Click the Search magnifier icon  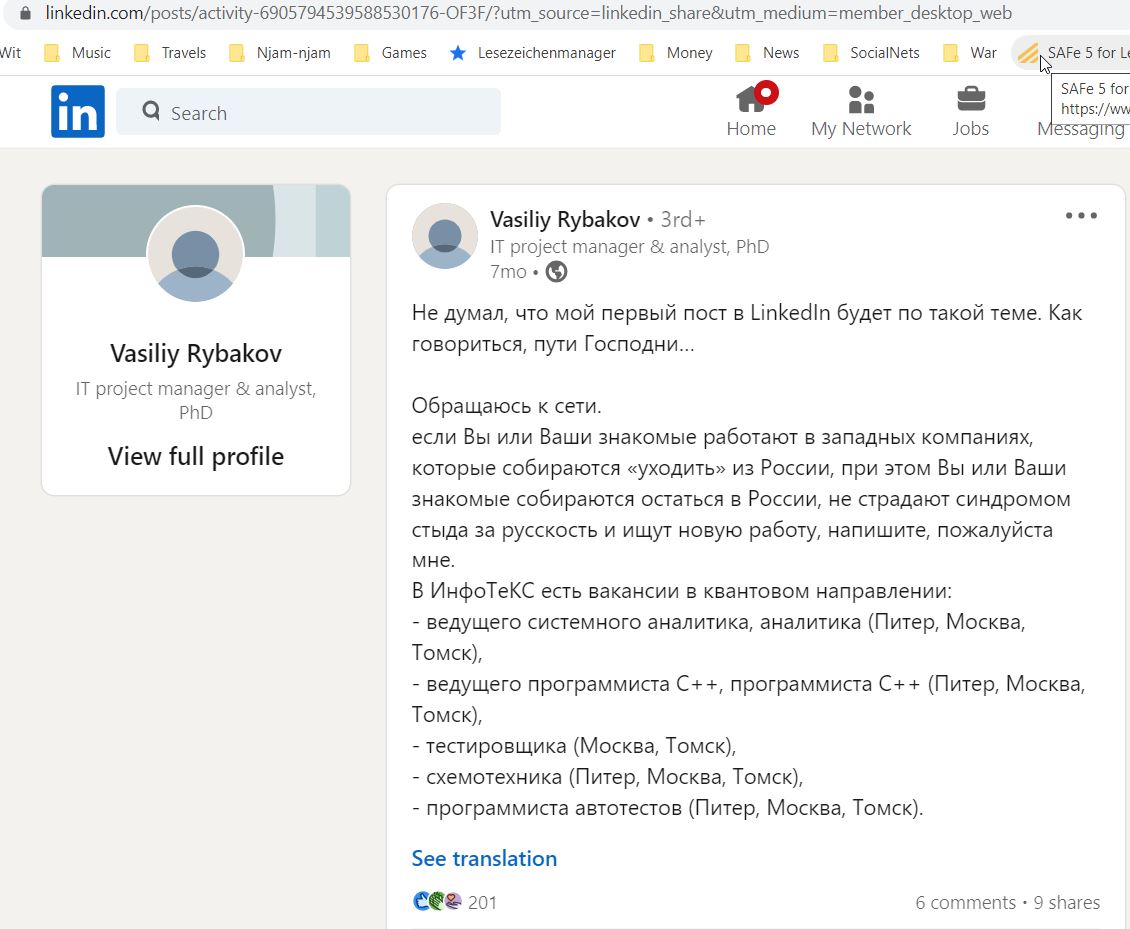pos(151,111)
